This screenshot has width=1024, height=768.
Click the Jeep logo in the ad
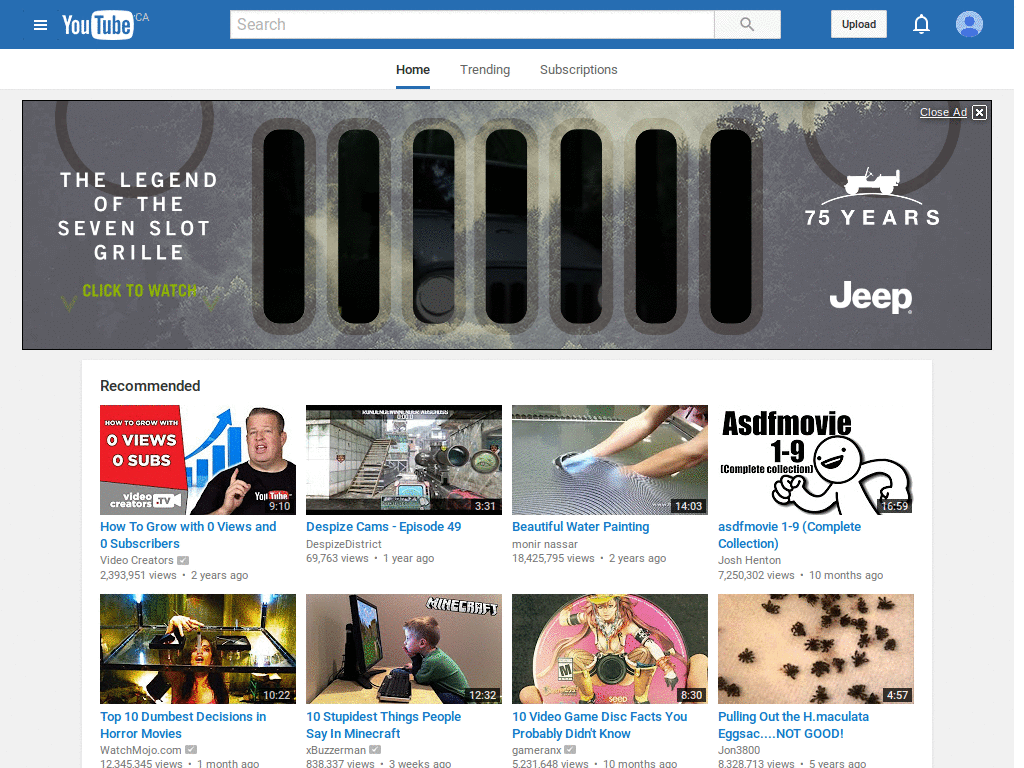click(871, 297)
